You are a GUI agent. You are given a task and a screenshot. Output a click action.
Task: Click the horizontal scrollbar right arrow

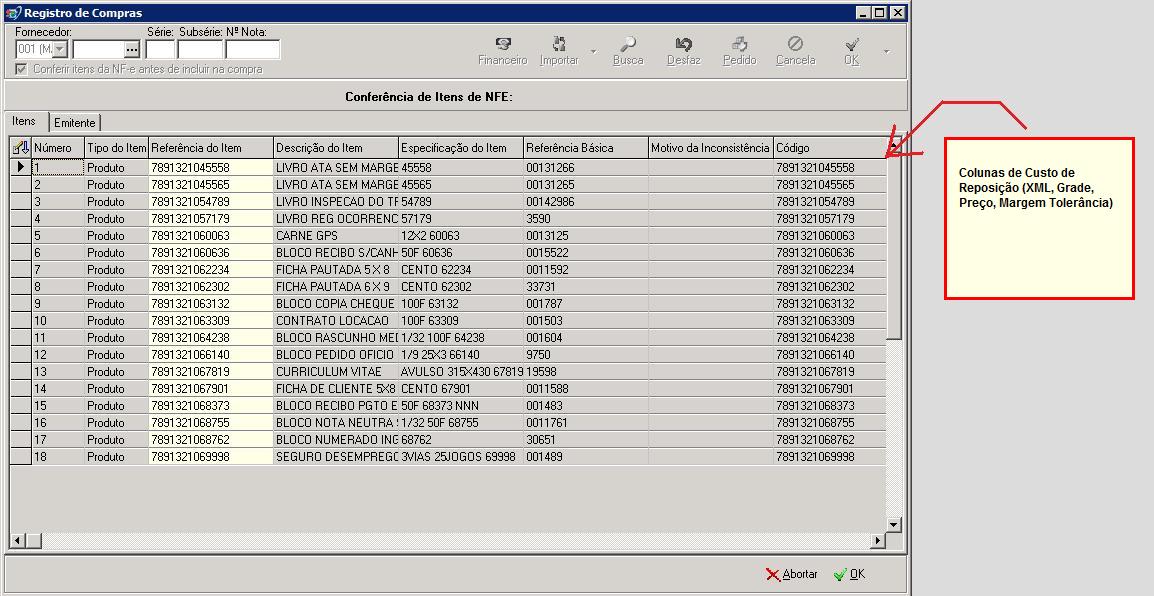click(x=877, y=541)
